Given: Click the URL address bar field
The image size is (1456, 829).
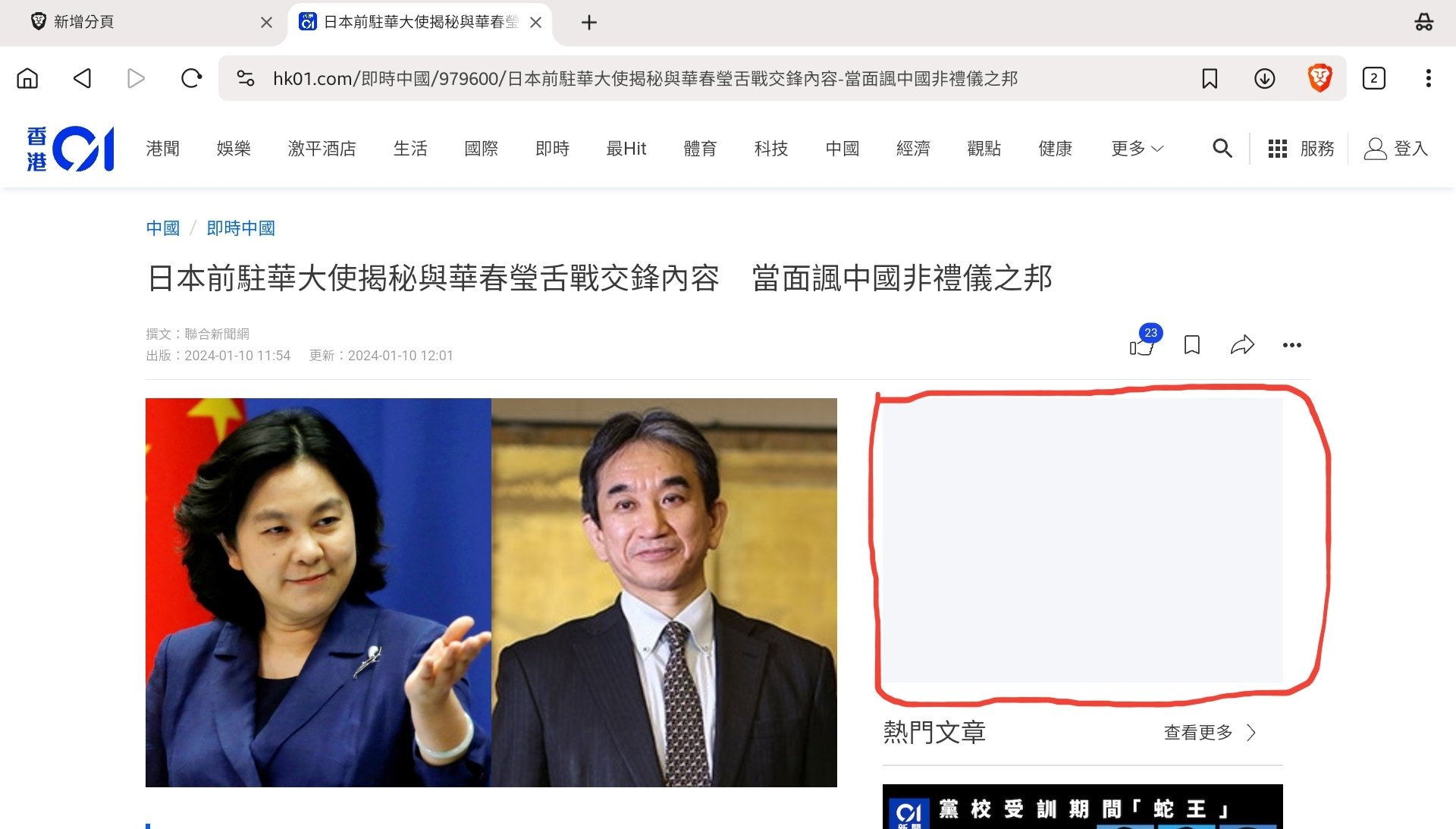Looking at the screenshot, I should [x=645, y=79].
